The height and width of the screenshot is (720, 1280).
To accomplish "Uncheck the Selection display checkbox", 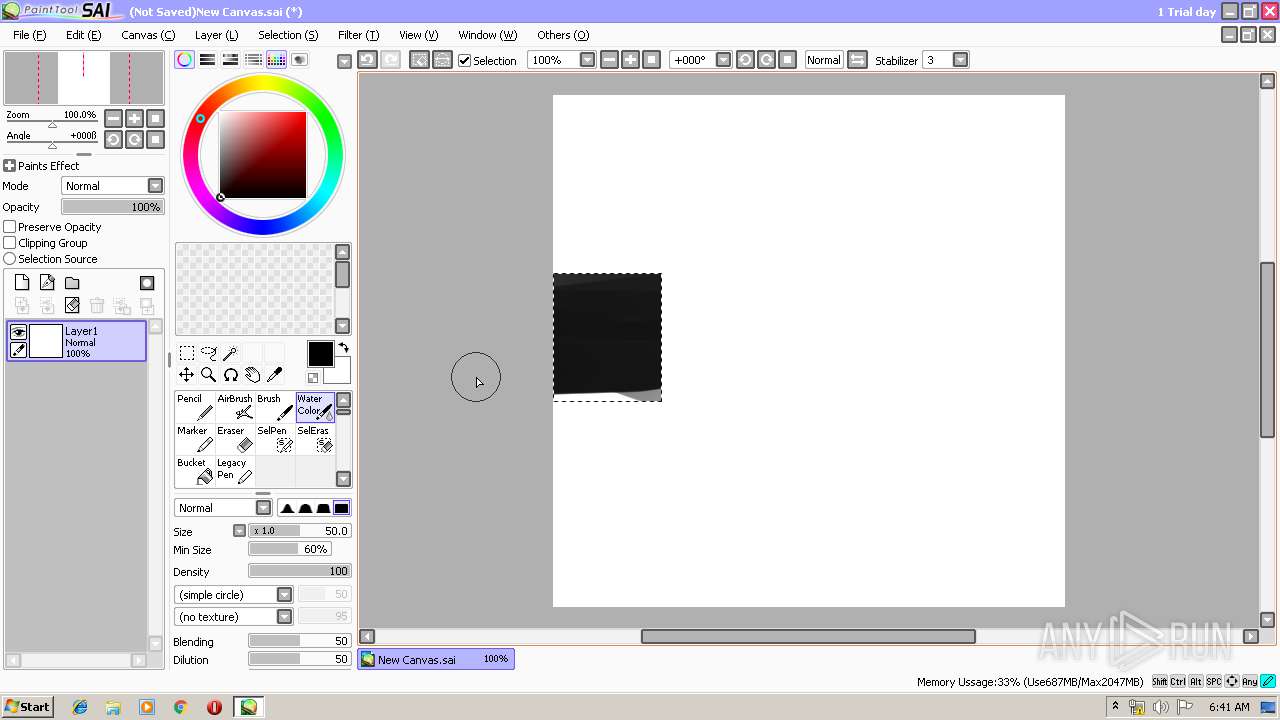I will click(x=464, y=60).
